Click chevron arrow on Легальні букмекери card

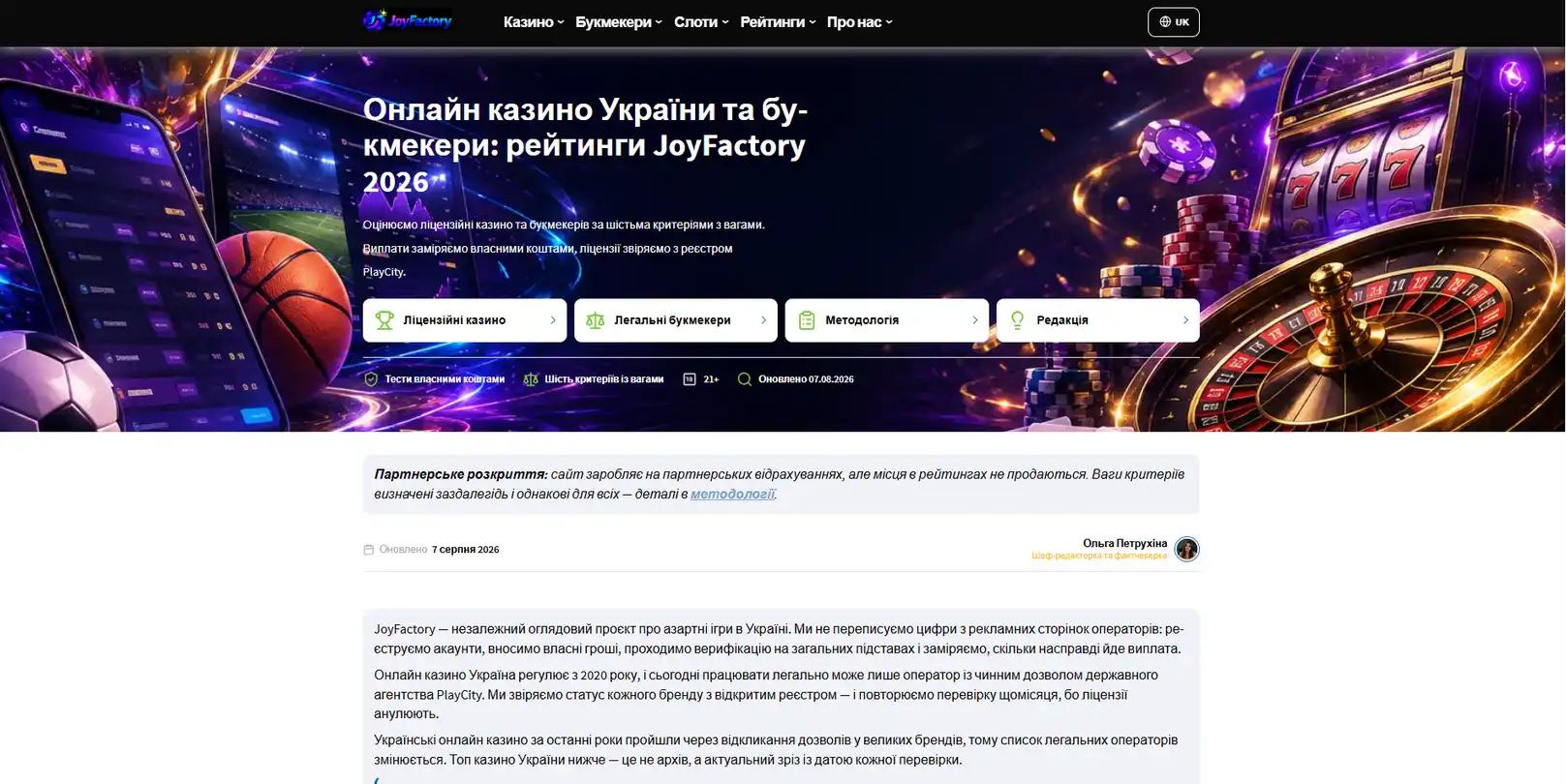pos(764,320)
